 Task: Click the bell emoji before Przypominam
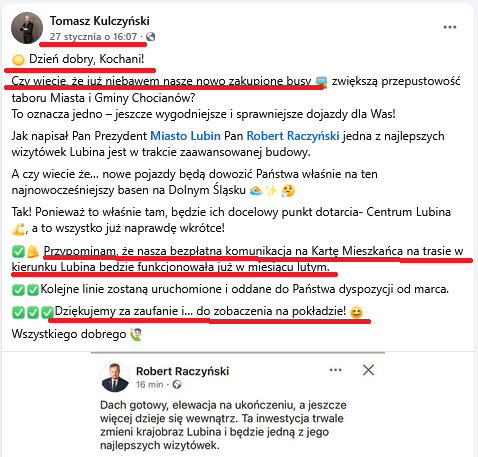33,251
